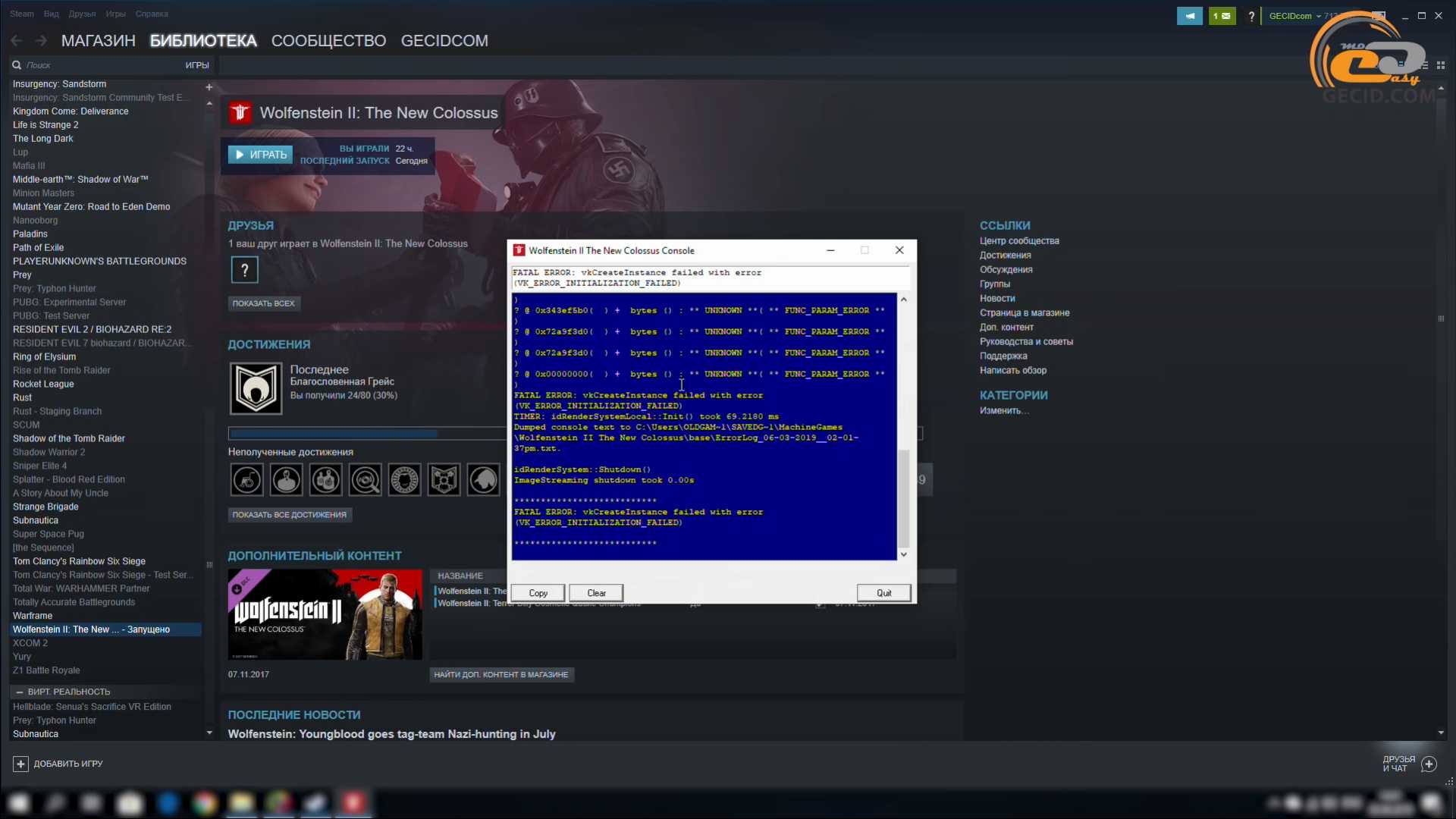Click the forward navigation arrow in Steam

41,41
